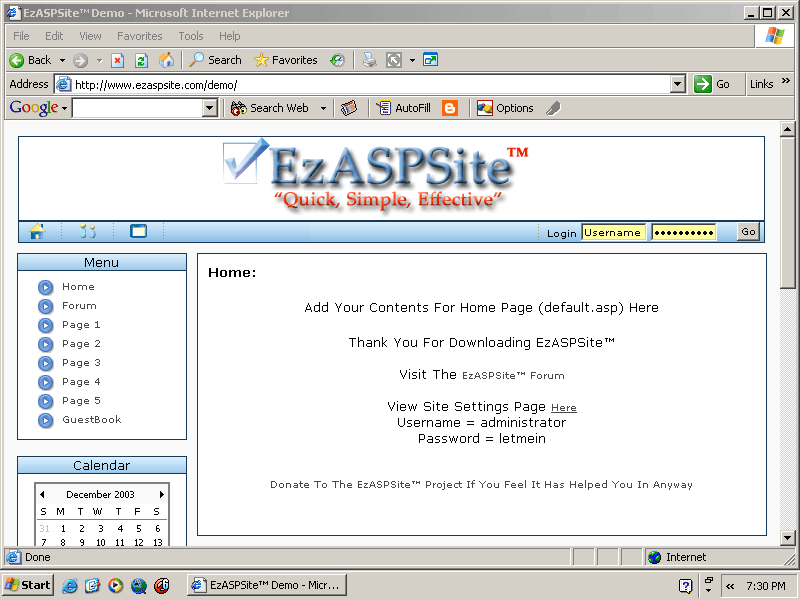Open the Favorites menu
The height and width of the screenshot is (600, 800).
(139, 36)
